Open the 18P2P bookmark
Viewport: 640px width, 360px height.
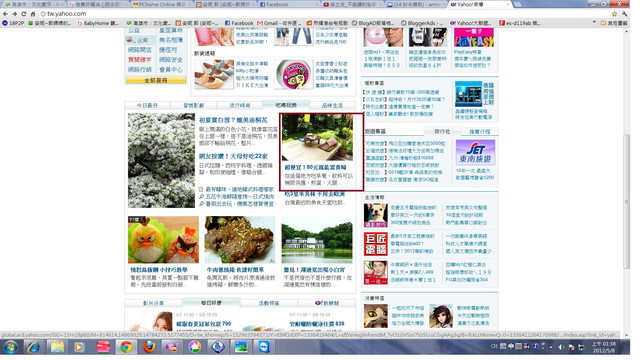pos(13,23)
